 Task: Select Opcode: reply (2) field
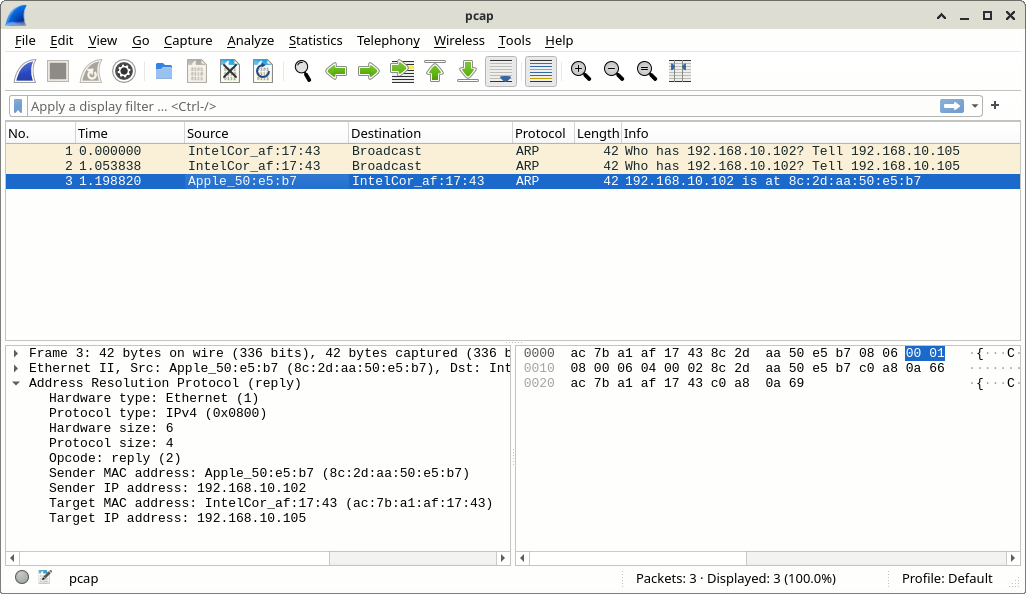coord(115,459)
